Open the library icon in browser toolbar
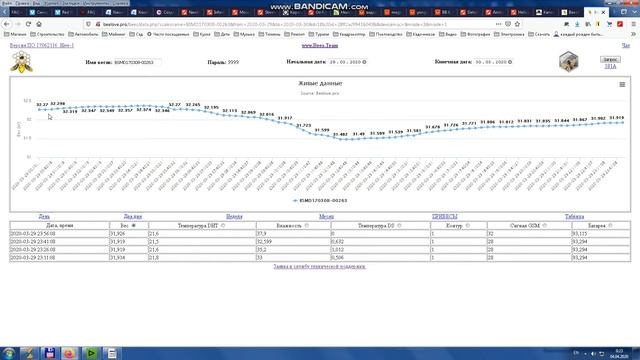The image size is (640, 360). 588,24
